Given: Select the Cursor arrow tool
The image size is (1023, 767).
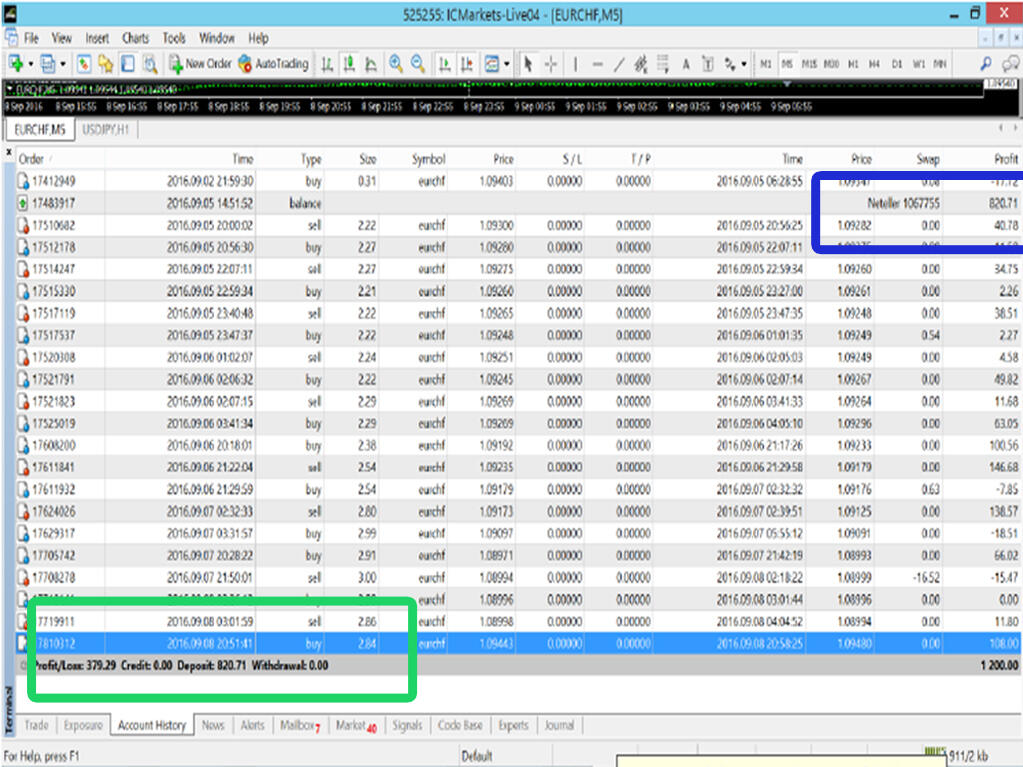Looking at the screenshot, I should 528,64.
